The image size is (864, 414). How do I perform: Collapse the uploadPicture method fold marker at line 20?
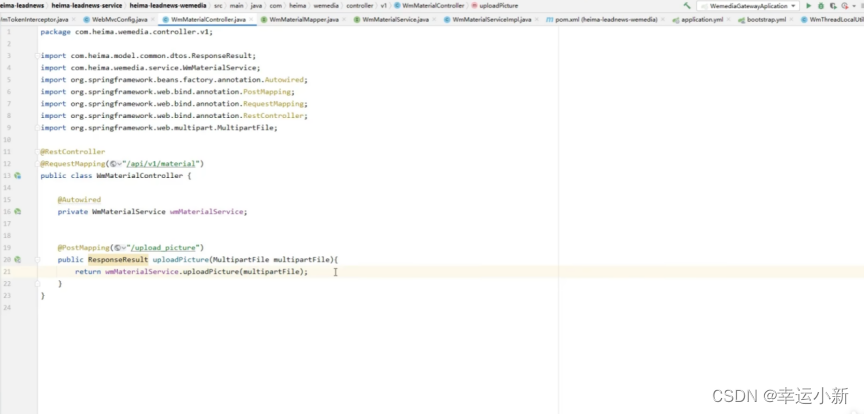pyautogui.click(x=37, y=259)
